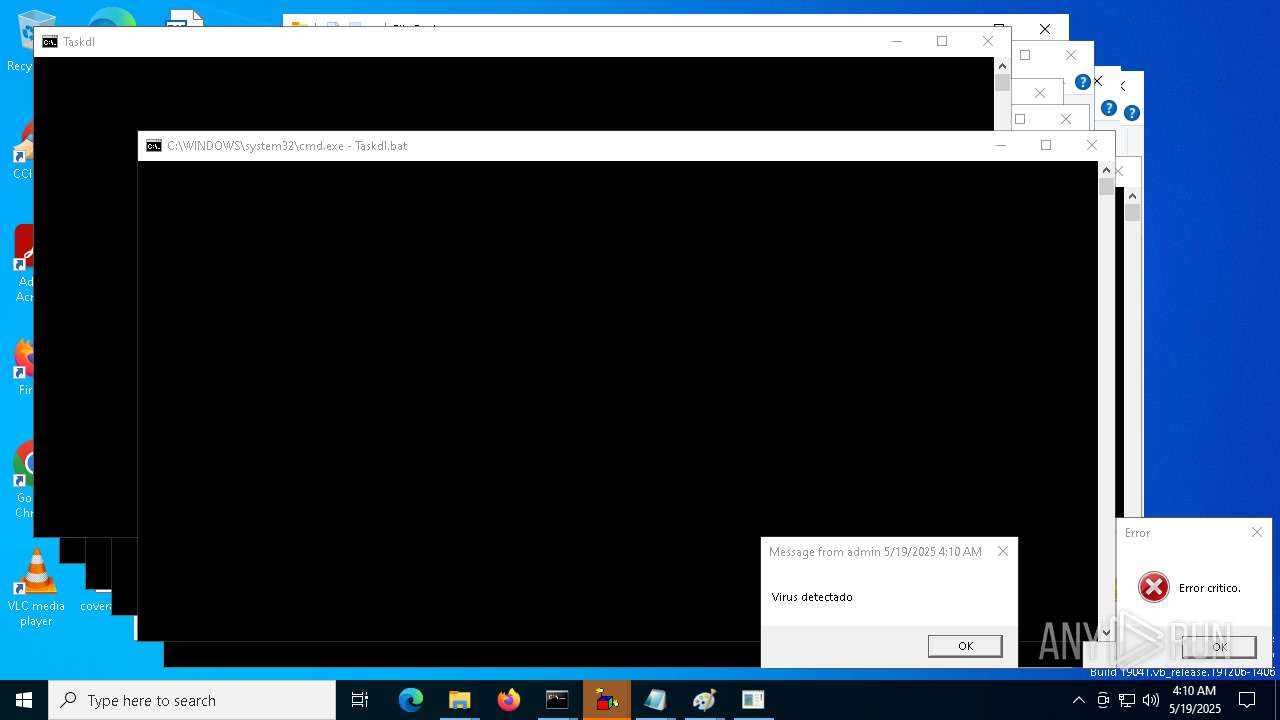Click the 'Type here to search' box
1280x720 pixels.
pyautogui.click(x=192, y=700)
